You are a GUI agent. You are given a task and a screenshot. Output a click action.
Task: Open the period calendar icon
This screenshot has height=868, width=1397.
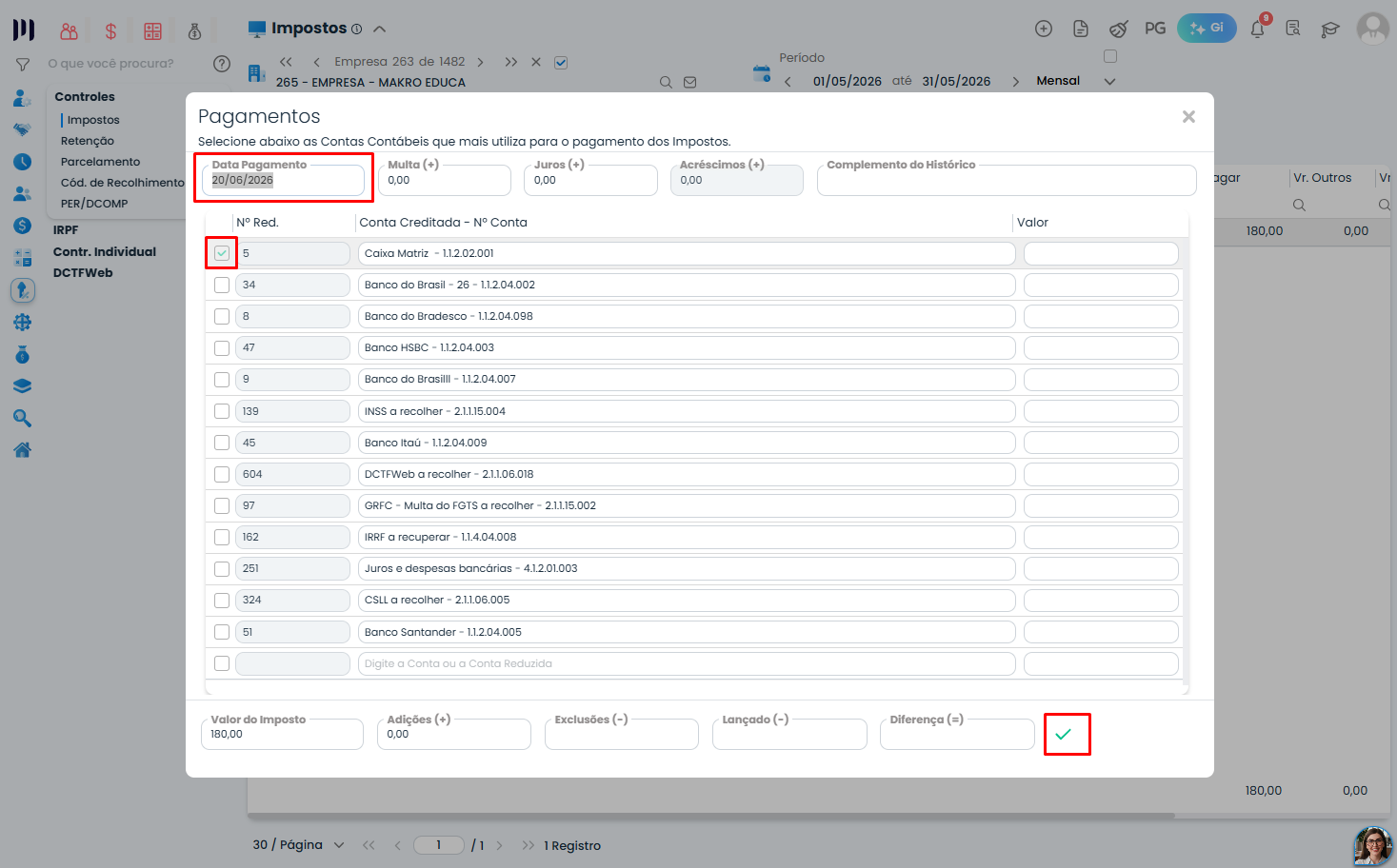761,73
